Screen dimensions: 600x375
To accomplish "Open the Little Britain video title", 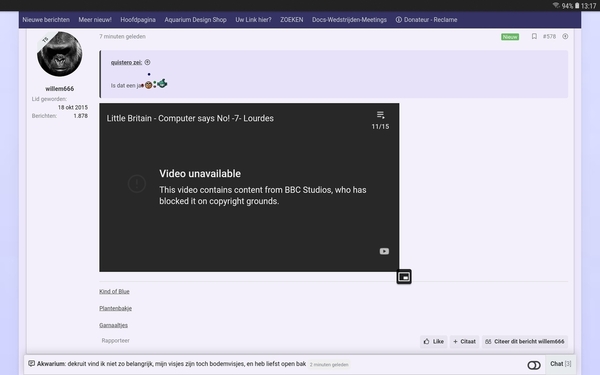I will click(x=190, y=118).
